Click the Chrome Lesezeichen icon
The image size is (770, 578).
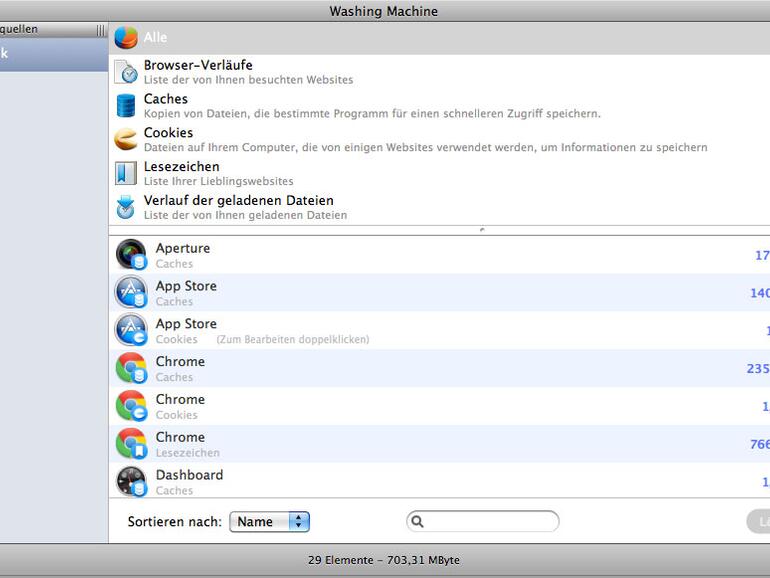pyautogui.click(x=132, y=443)
